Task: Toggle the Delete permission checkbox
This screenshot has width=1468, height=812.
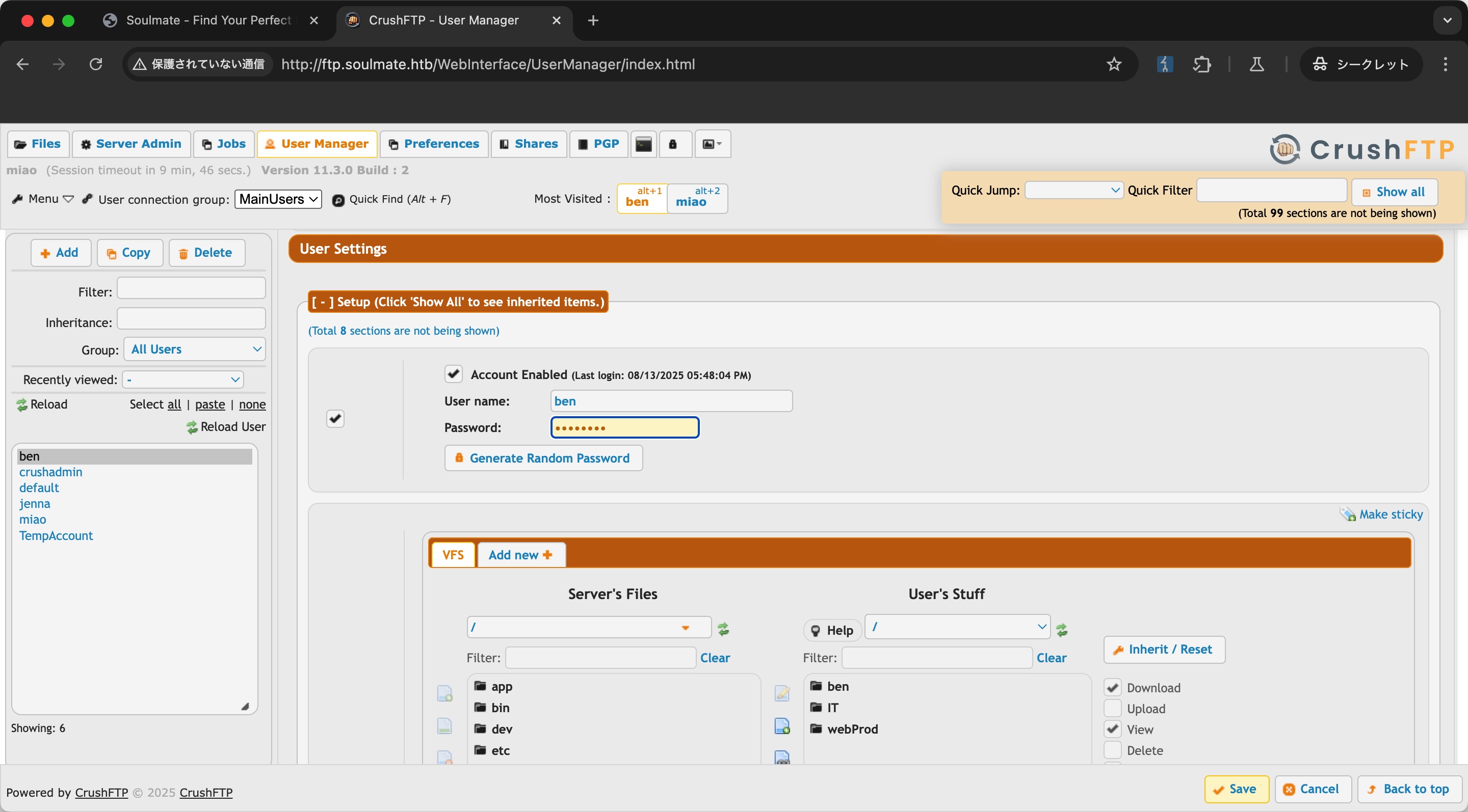Action: click(x=1112, y=750)
